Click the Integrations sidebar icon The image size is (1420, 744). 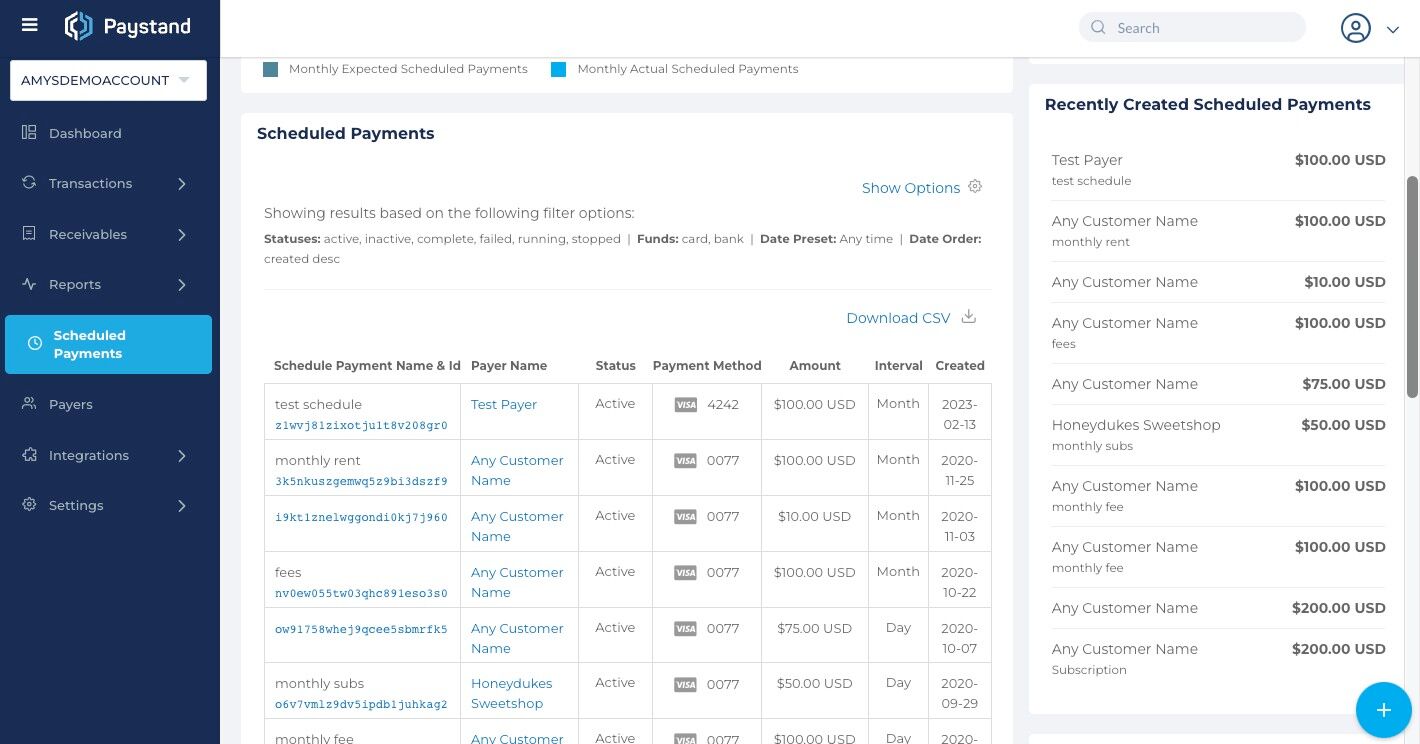30,455
